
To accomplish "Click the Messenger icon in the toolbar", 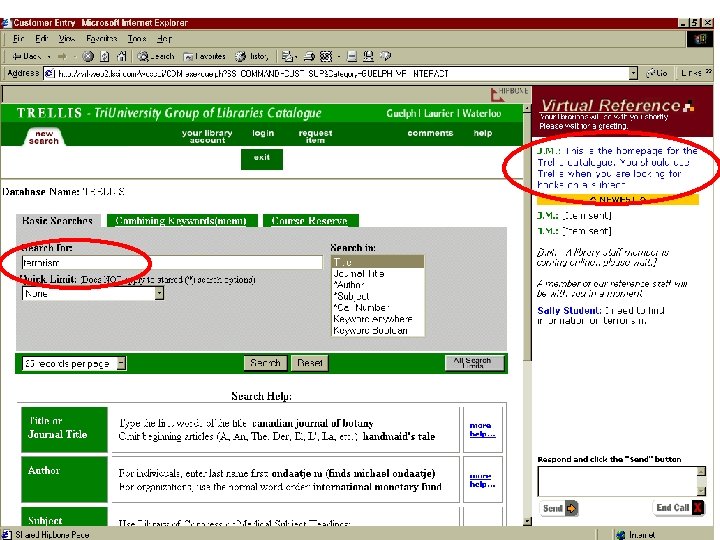I will [x=386, y=56].
